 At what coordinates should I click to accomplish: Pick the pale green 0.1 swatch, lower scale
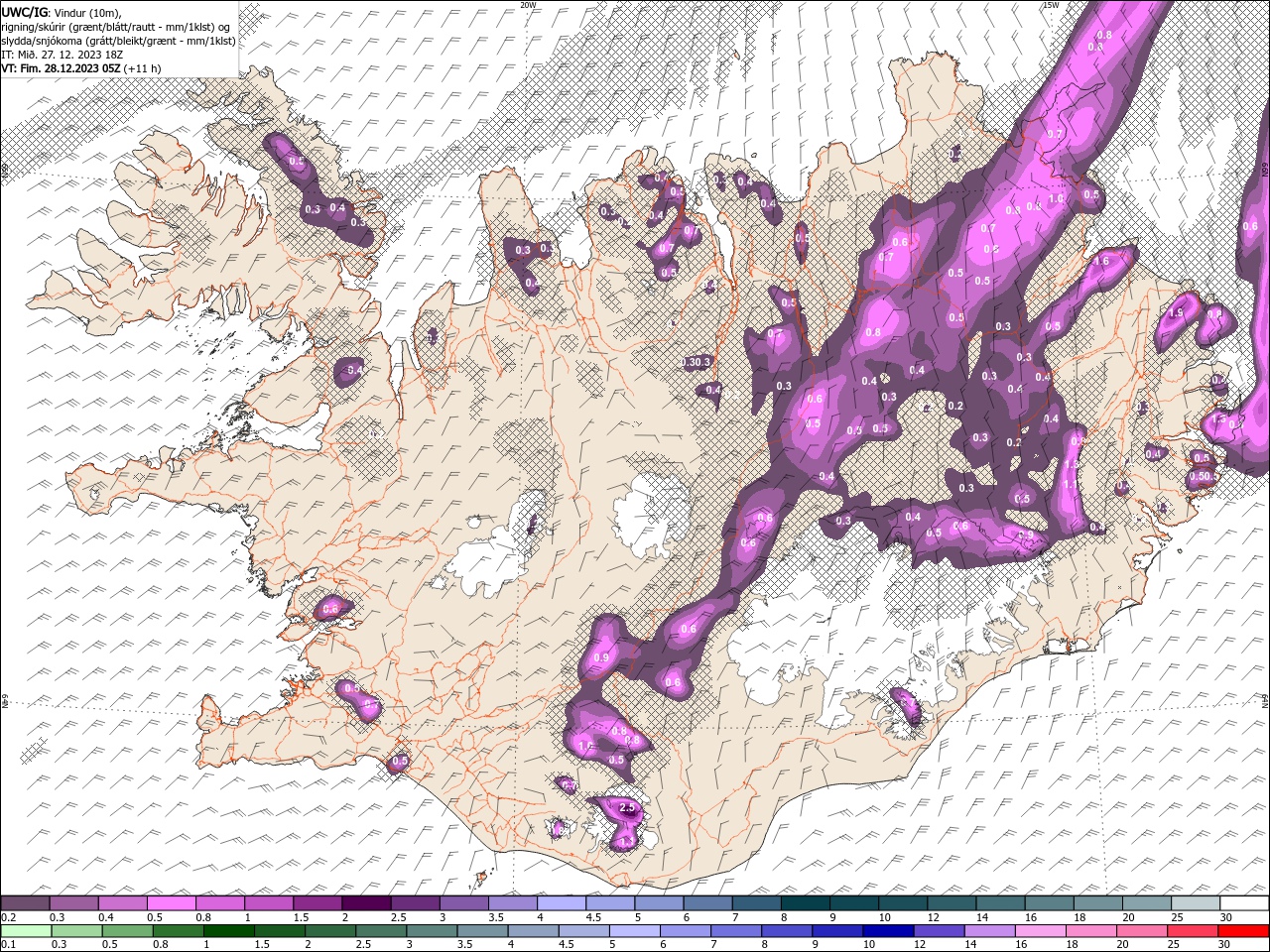[26, 931]
